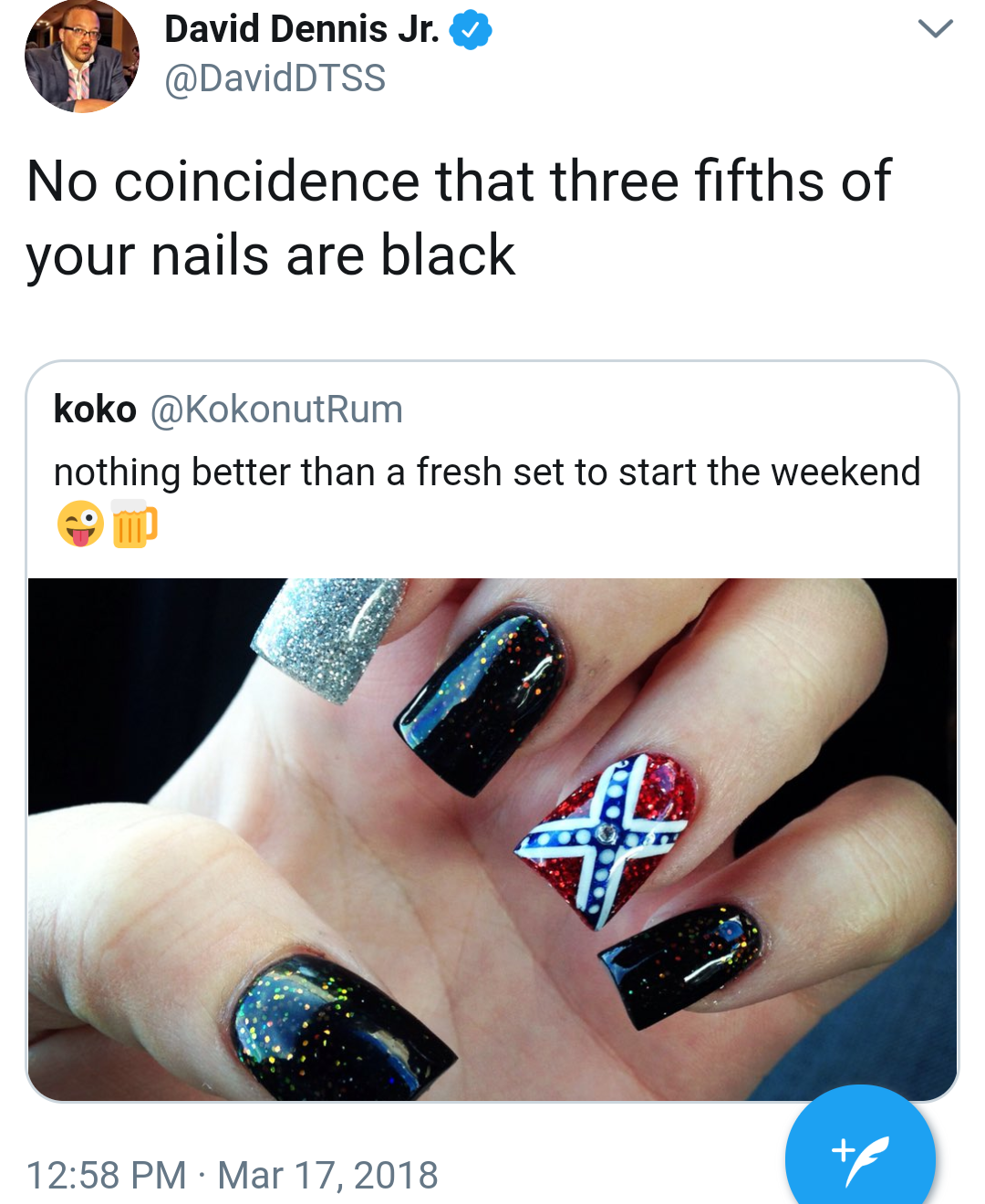Visit the @KokonutRum handle

coord(276,410)
